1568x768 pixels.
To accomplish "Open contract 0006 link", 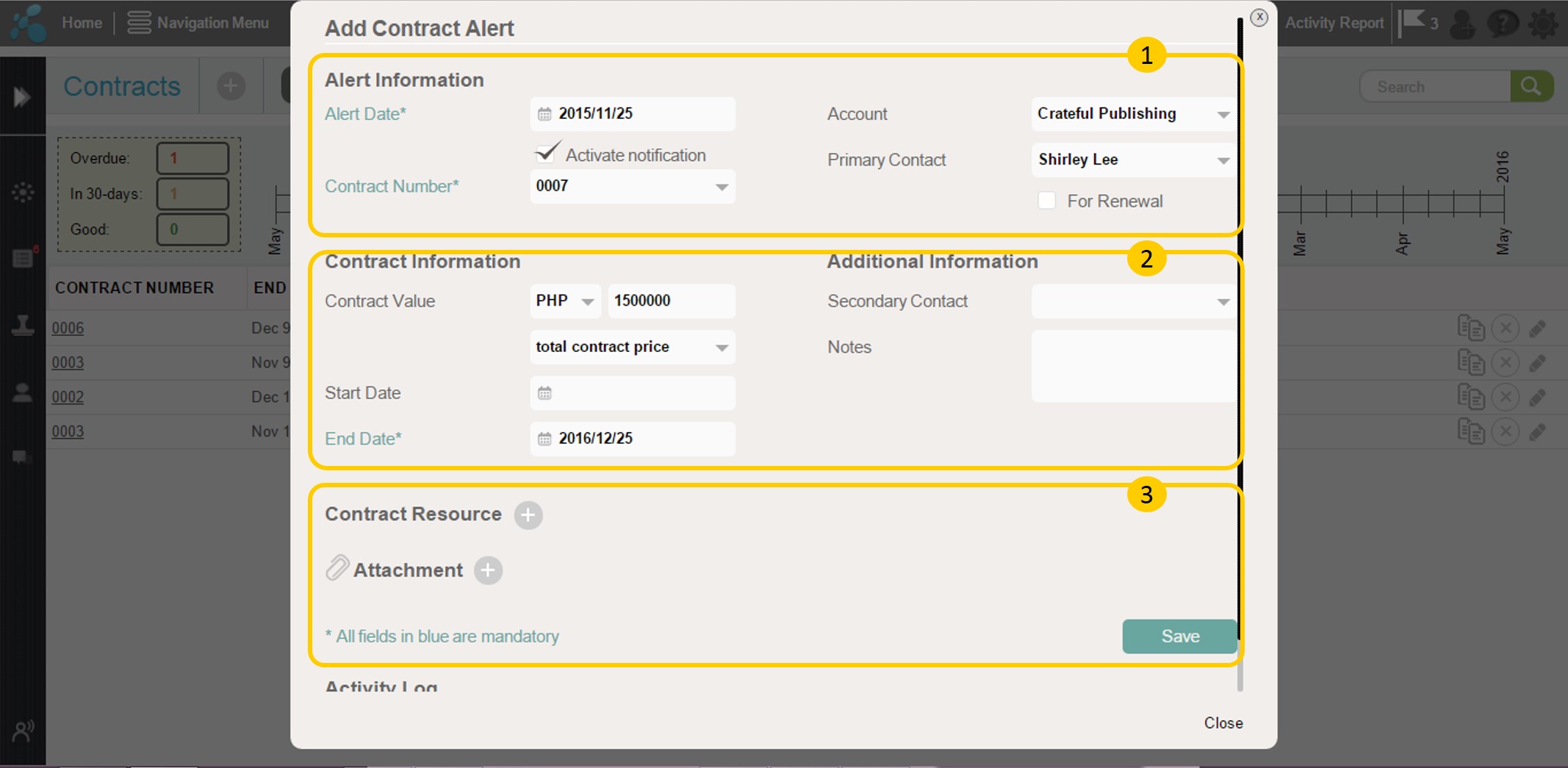I will 68,328.
